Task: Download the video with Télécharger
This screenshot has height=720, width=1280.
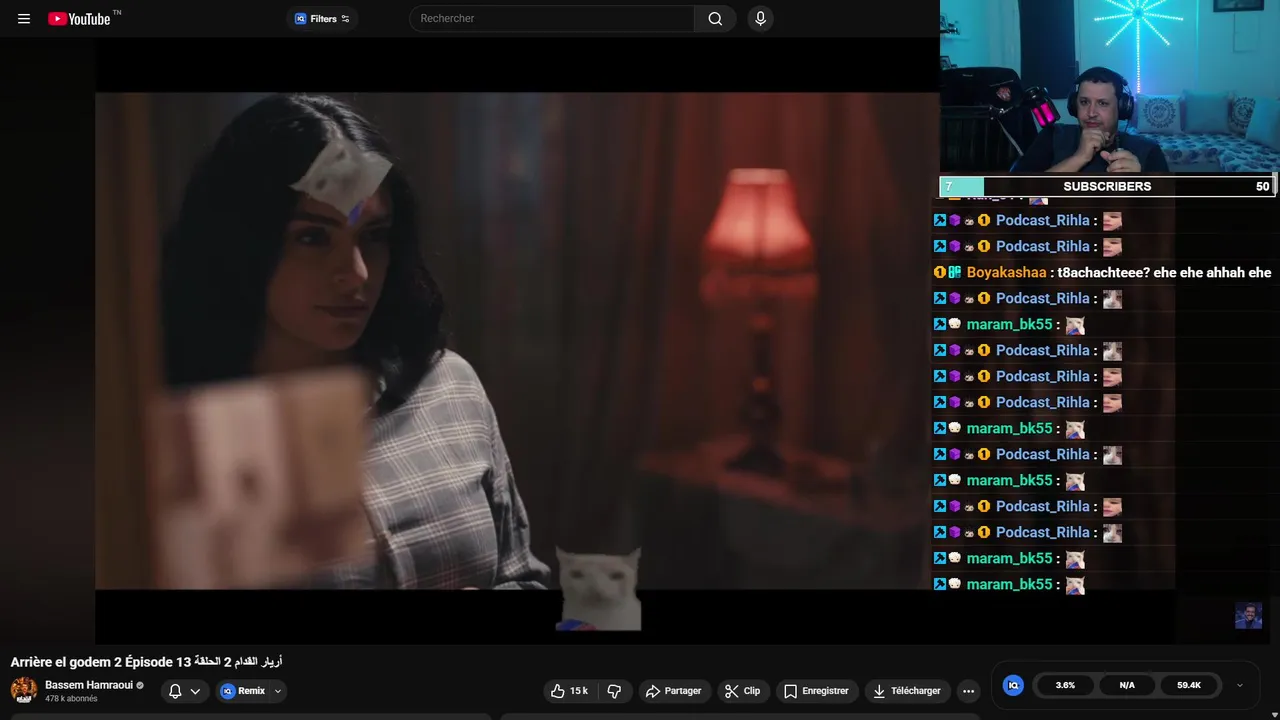Action: 906,691
